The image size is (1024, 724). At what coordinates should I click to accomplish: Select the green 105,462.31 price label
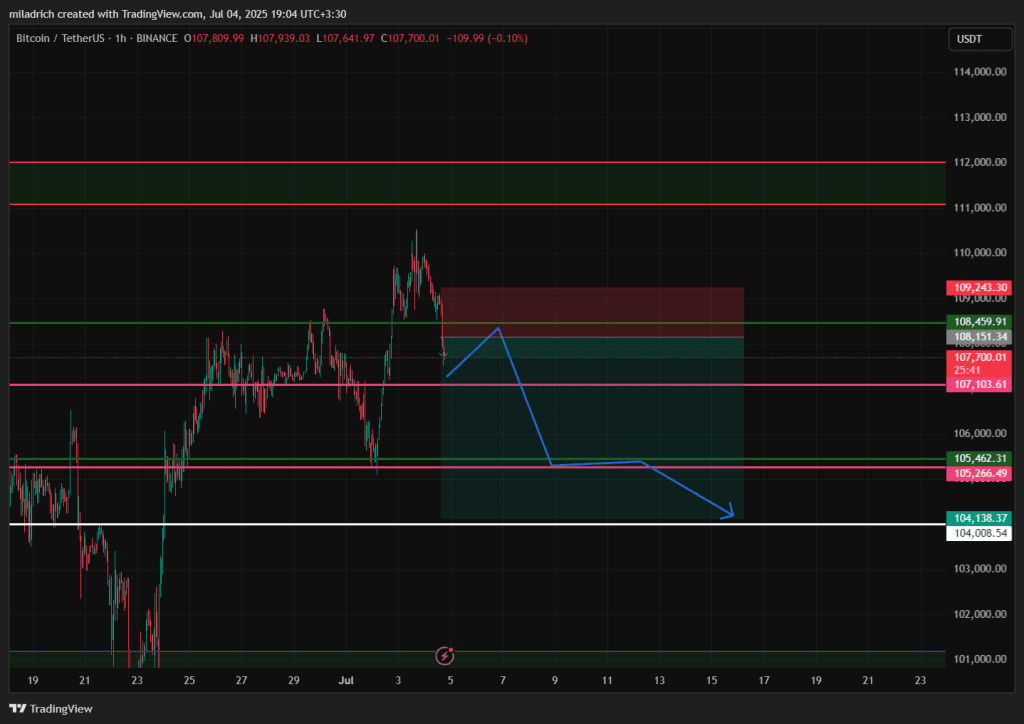(978, 459)
